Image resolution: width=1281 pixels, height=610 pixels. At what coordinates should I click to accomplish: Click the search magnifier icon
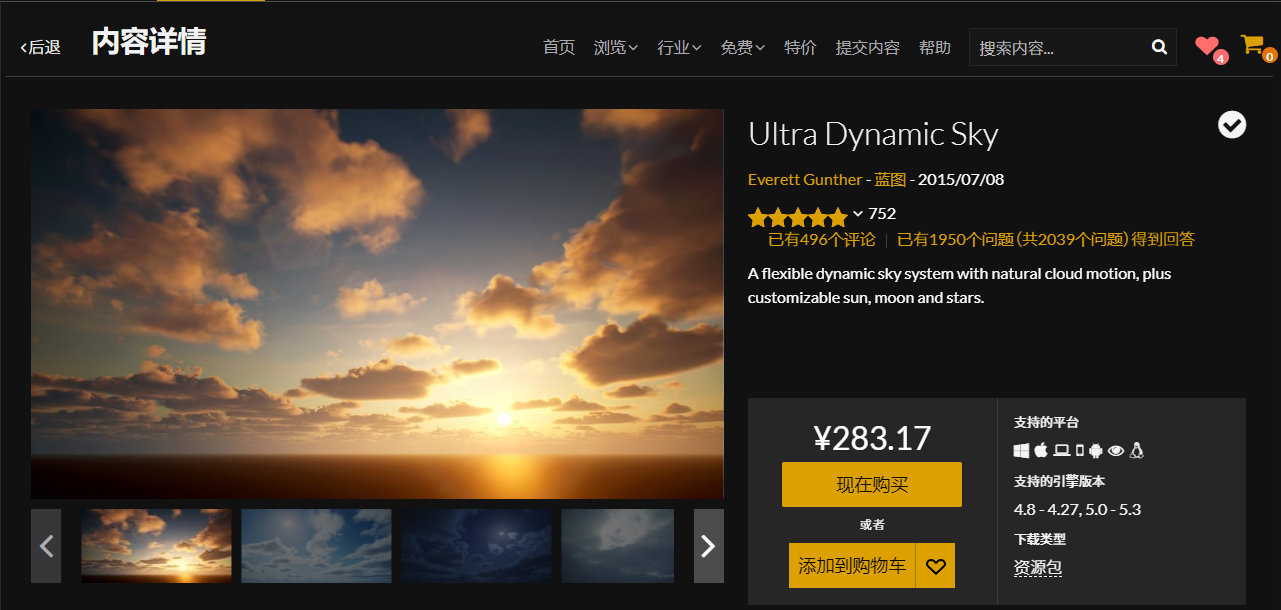coord(1159,46)
